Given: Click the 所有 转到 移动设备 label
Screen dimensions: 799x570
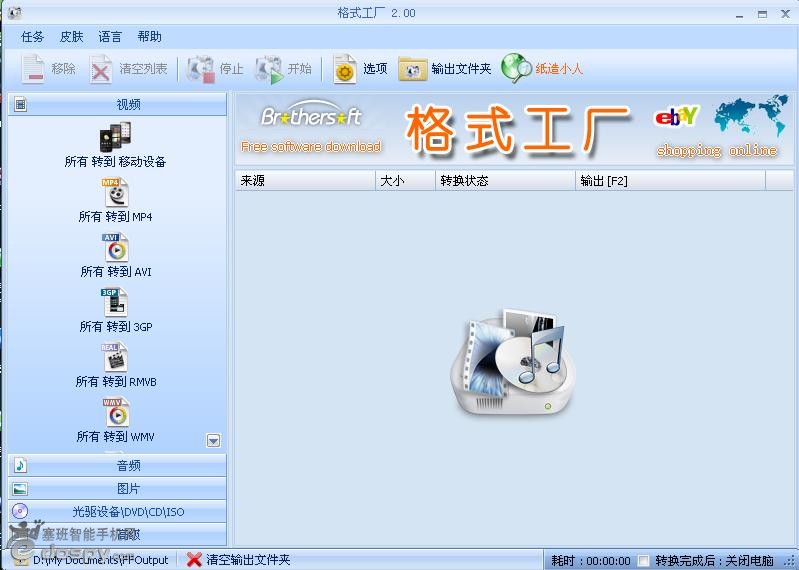Looking at the screenshot, I should [115, 161].
